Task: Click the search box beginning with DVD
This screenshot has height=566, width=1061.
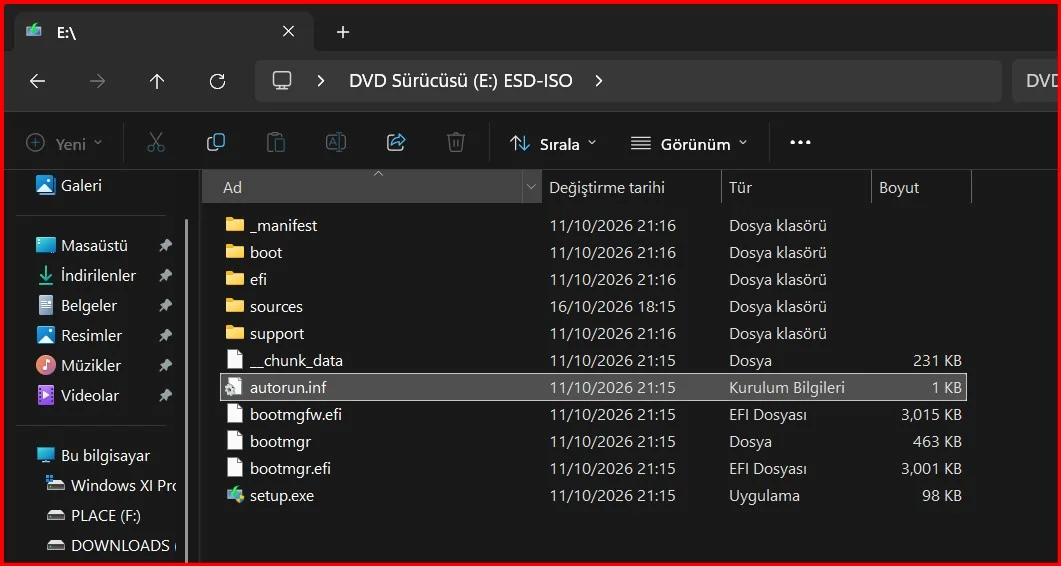Action: pos(1035,81)
